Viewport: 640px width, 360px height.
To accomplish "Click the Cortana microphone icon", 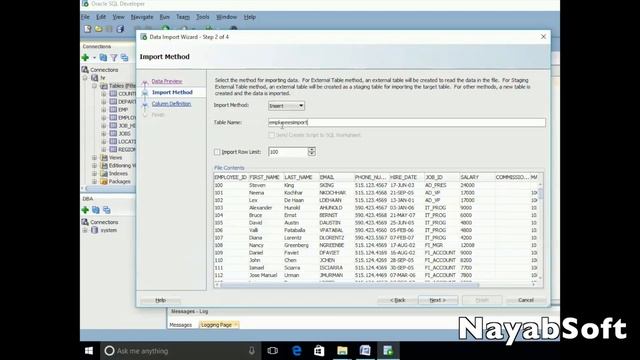I will pos(252,351).
